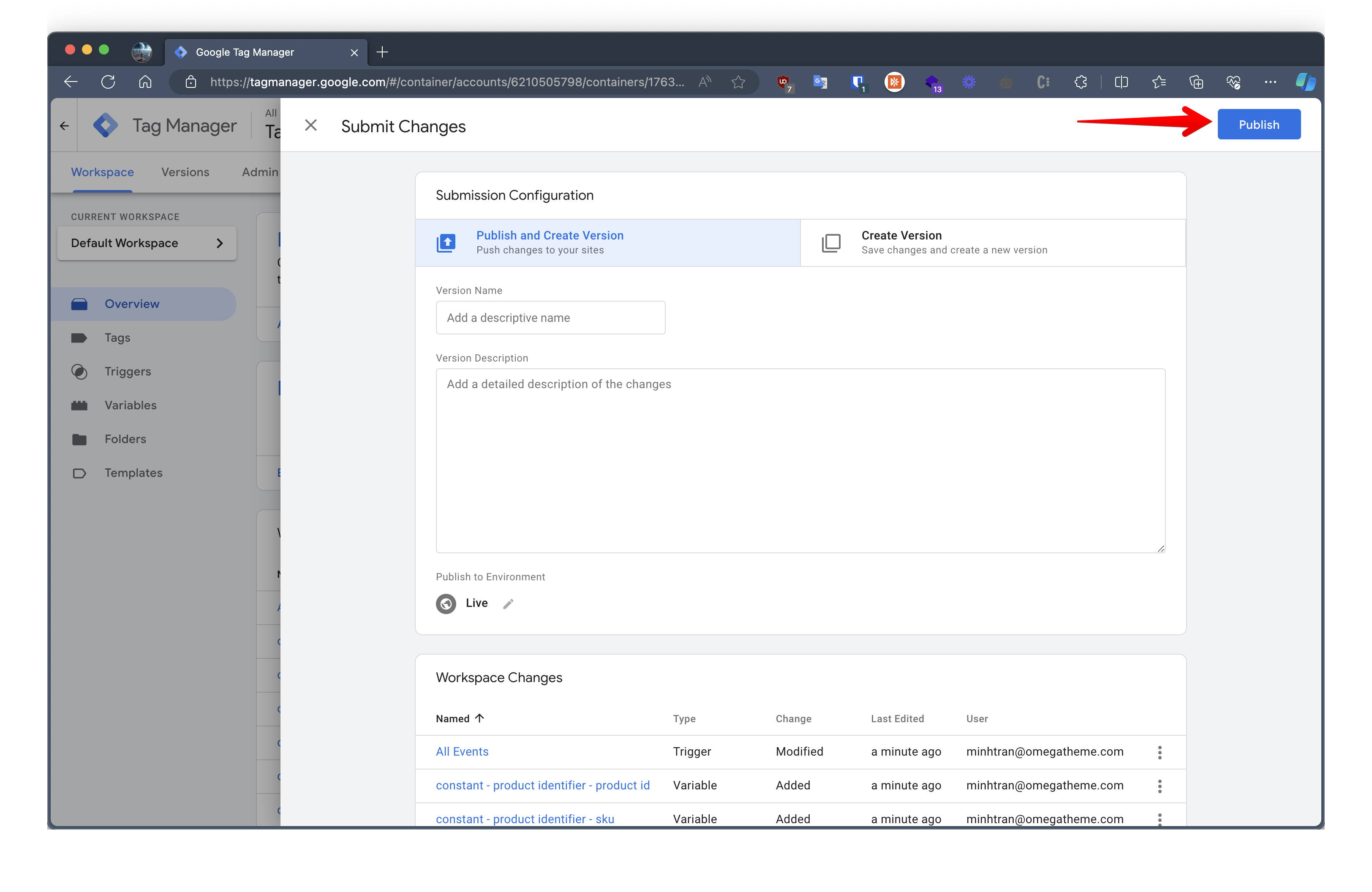Sort by Named column header arrow
The width and height of the screenshot is (1372, 892).
click(479, 718)
